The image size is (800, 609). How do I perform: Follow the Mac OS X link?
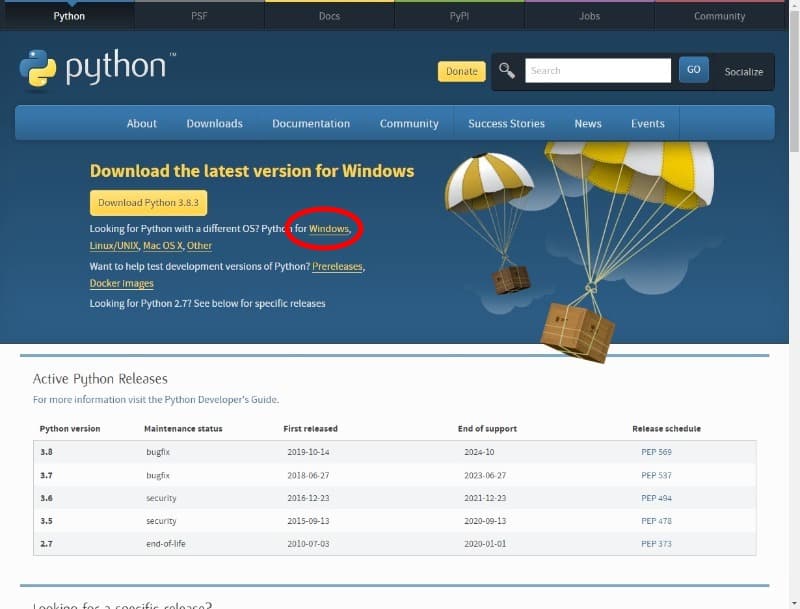click(163, 246)
